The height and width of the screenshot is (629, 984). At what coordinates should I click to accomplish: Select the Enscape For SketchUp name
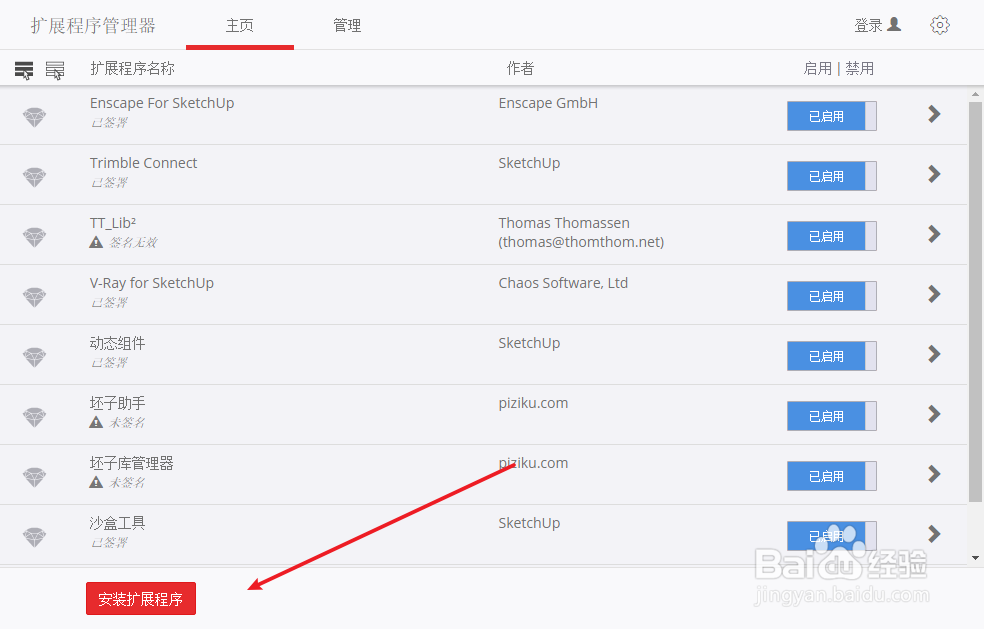[162, 103]
